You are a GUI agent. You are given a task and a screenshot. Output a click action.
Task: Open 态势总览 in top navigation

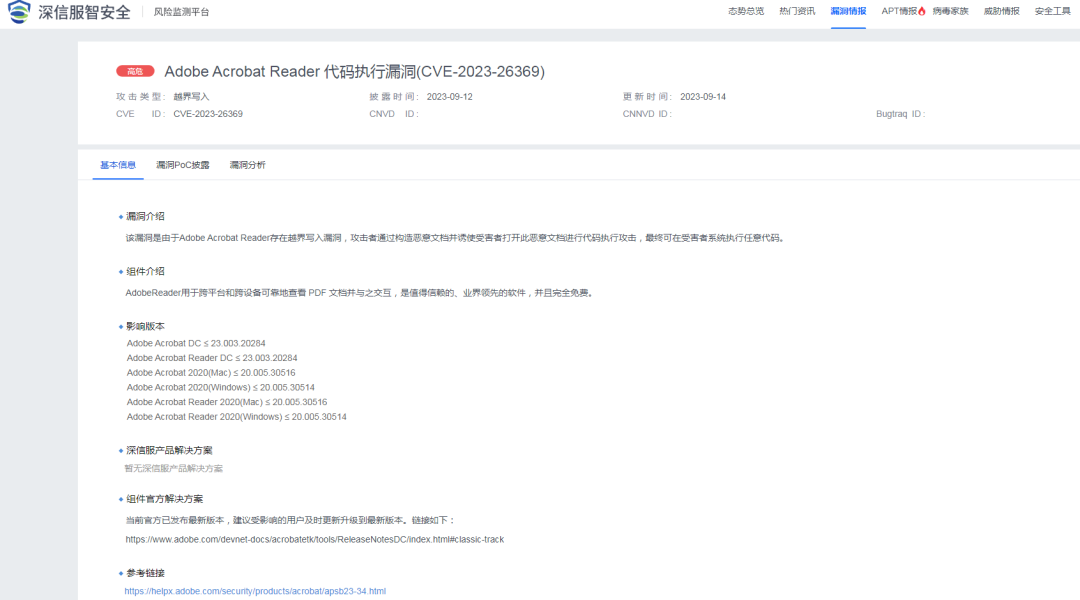pyautogui.click(x=746, y=11)
